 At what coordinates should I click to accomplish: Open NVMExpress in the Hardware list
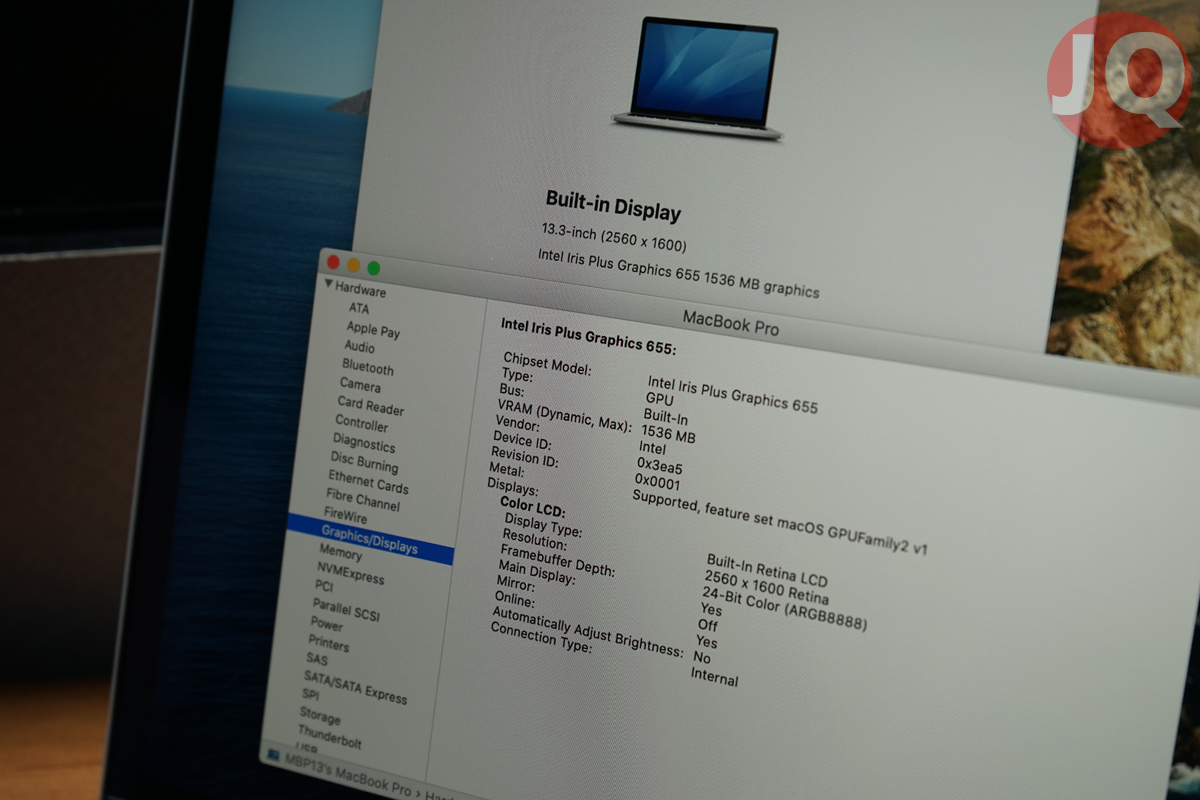coord(350,574)
